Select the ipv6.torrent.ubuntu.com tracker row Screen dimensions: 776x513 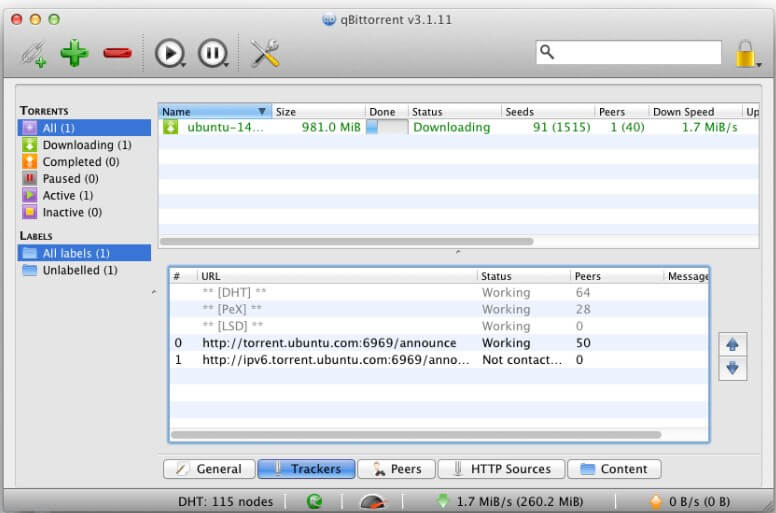tap(438, 360)
